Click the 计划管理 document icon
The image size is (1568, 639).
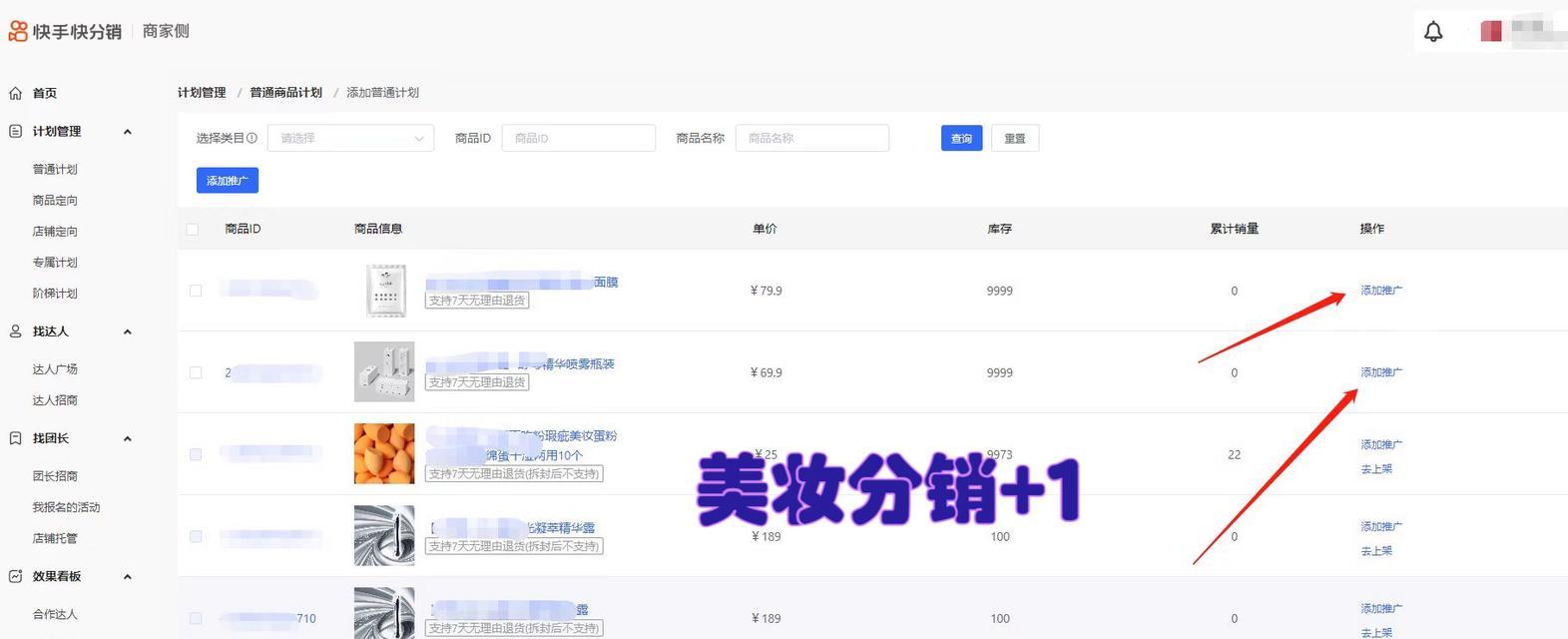[x=15, y=131]
